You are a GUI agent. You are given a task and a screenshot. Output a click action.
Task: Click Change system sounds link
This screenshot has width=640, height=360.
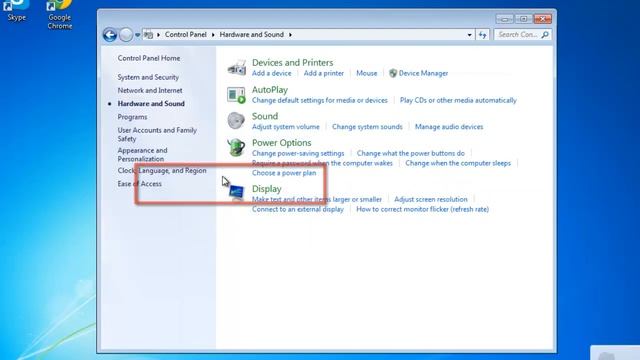[367, 127]
